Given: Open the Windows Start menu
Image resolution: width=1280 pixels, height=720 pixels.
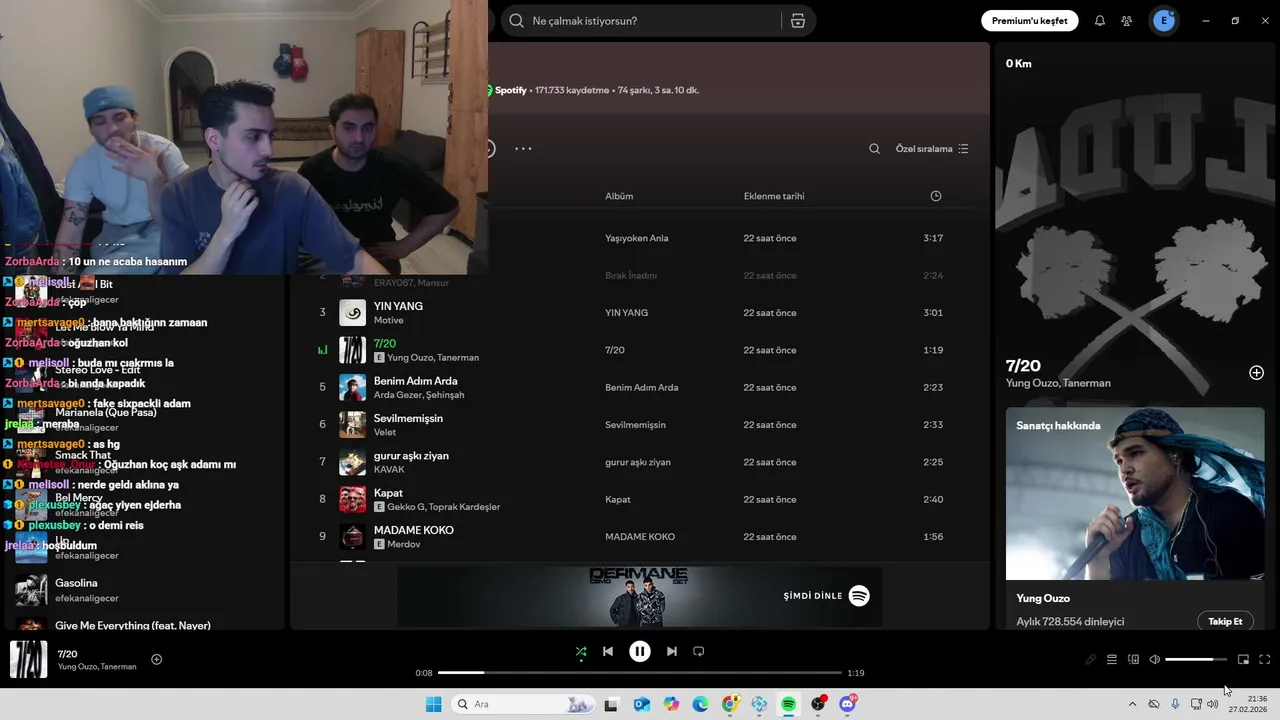Looking at the screenshot, I should pos(433,704).
